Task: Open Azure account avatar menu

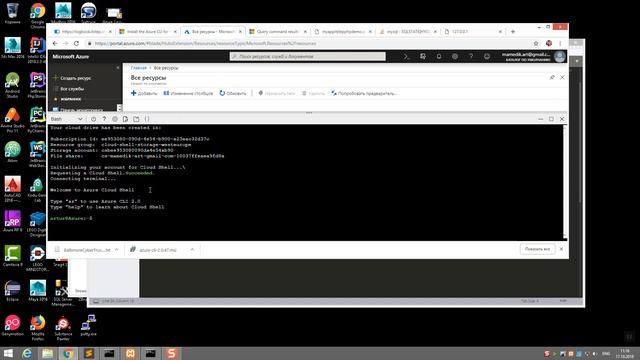Action: click(x=560, y=56)
